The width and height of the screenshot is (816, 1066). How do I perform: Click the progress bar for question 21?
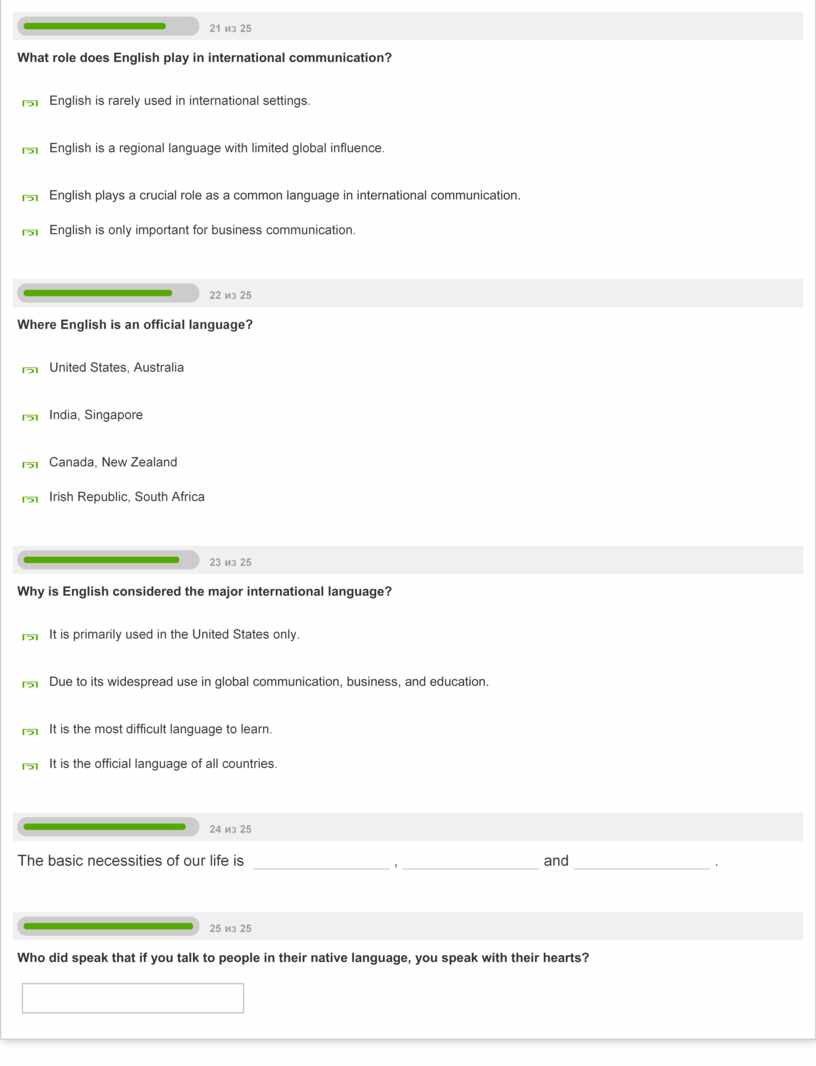click(x=108, y=27)
